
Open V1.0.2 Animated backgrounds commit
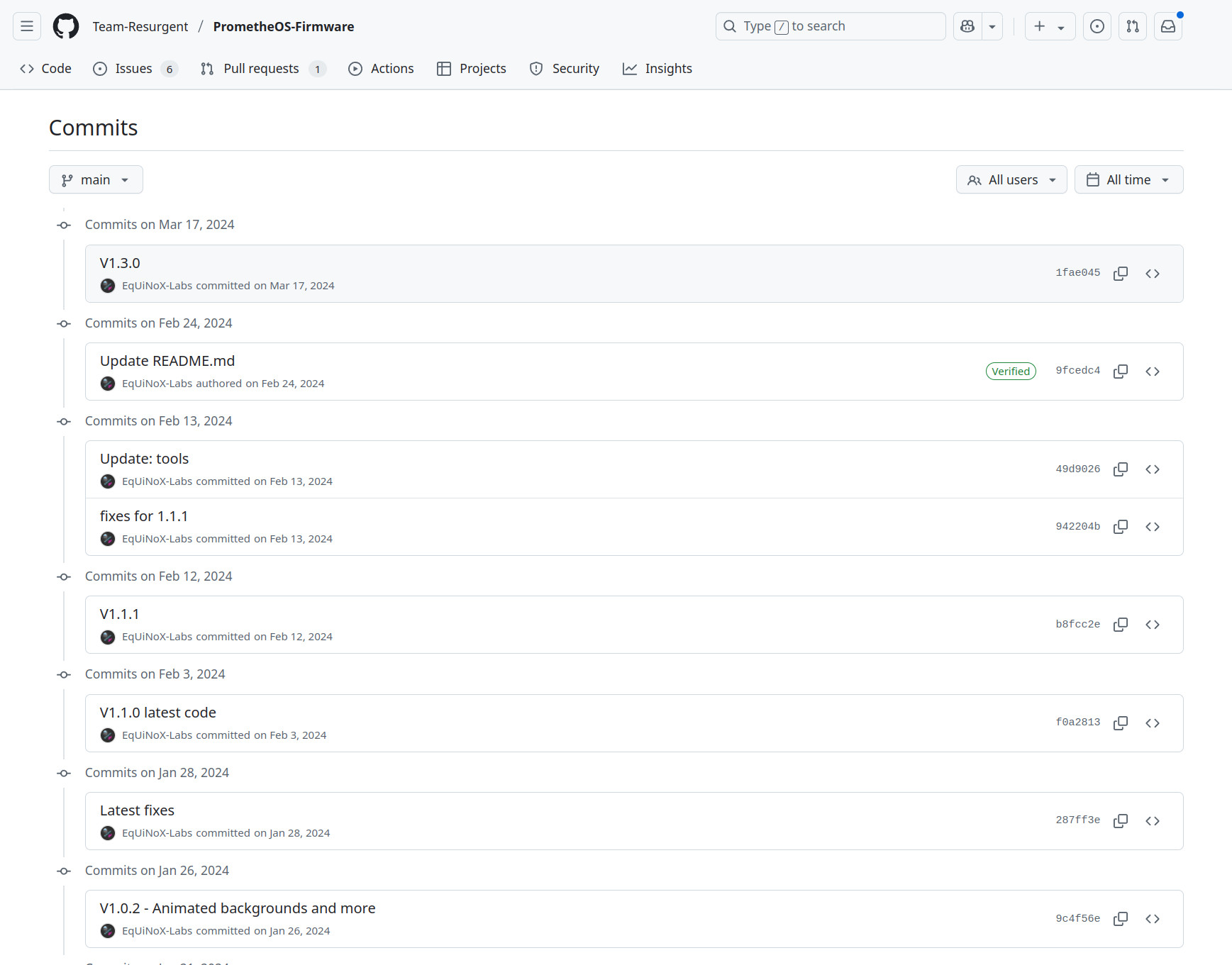coord(238,908)
